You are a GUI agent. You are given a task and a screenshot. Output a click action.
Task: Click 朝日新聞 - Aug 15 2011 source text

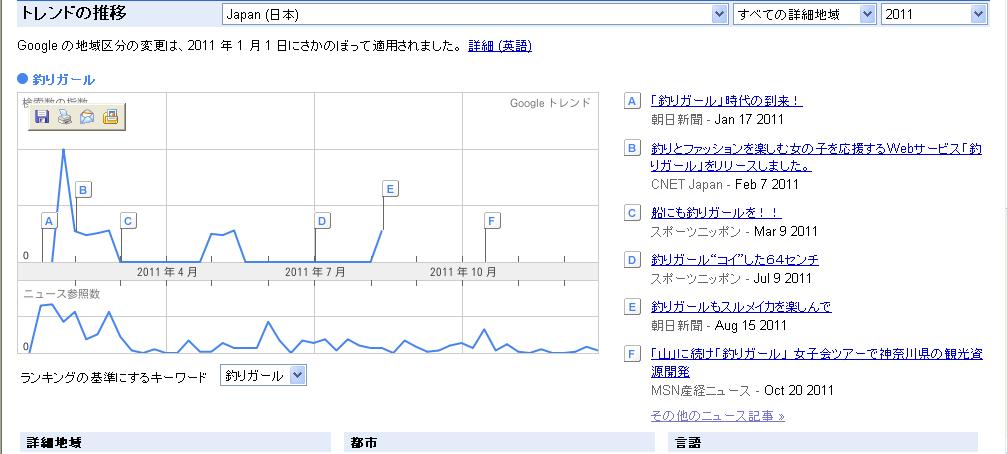click(718, 326)
